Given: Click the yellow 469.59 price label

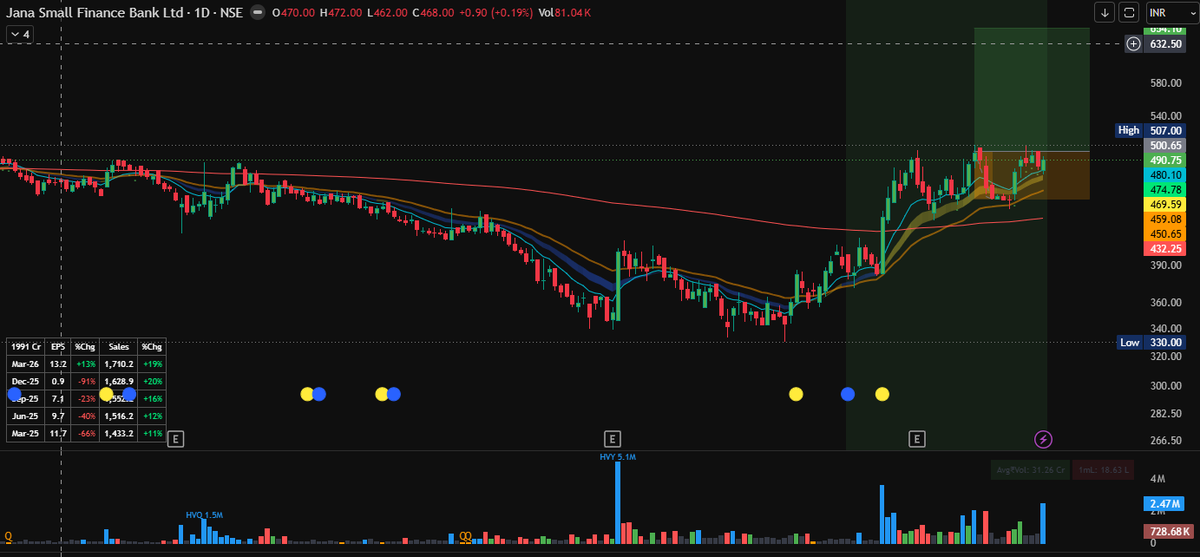Looking at the screenshot, I should point(1165,204).
